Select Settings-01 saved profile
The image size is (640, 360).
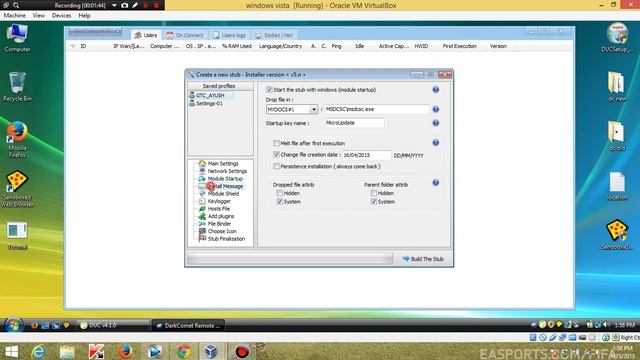pyautogui.click(x=209, y=103)
